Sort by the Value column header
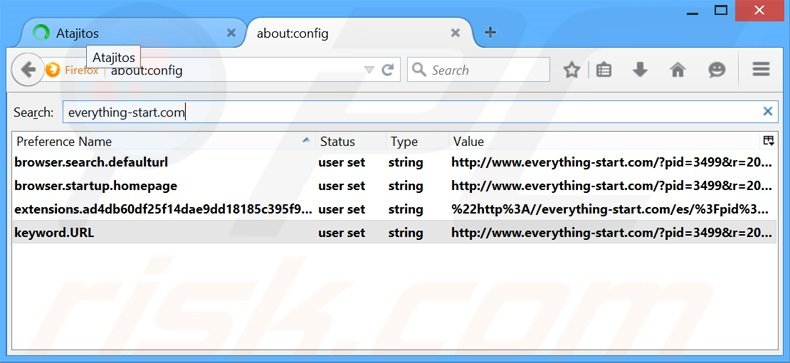The width and height of the screenshot is (790, 363). 605,142
